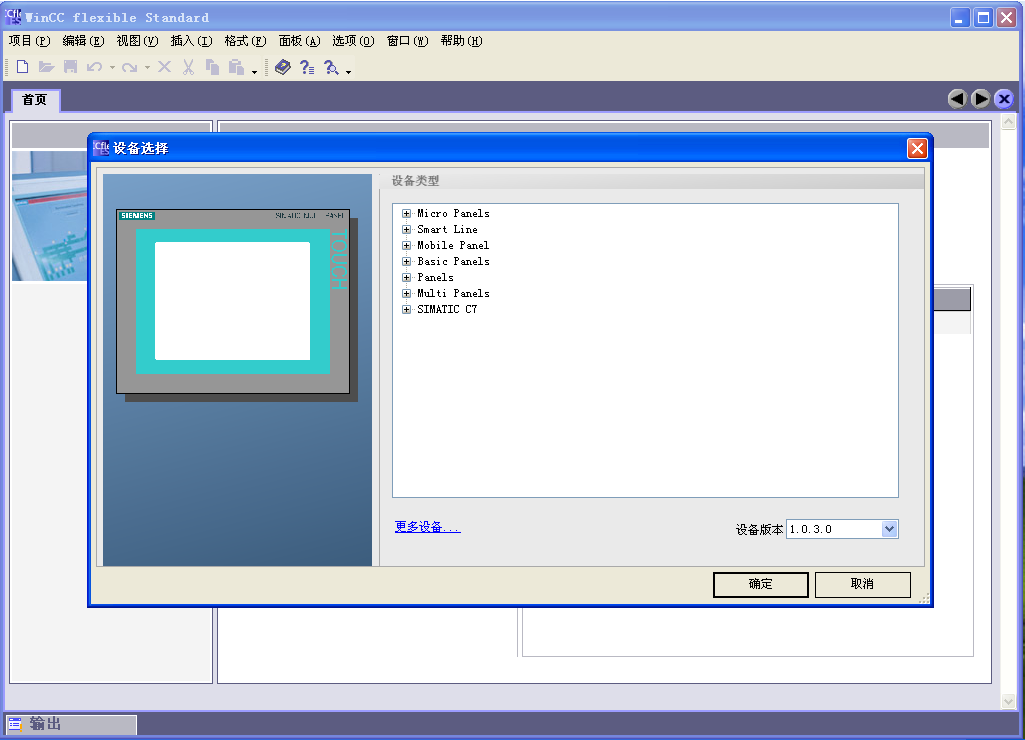
Task: Expand the Mobile Panel node
Action: pos(407,246)
